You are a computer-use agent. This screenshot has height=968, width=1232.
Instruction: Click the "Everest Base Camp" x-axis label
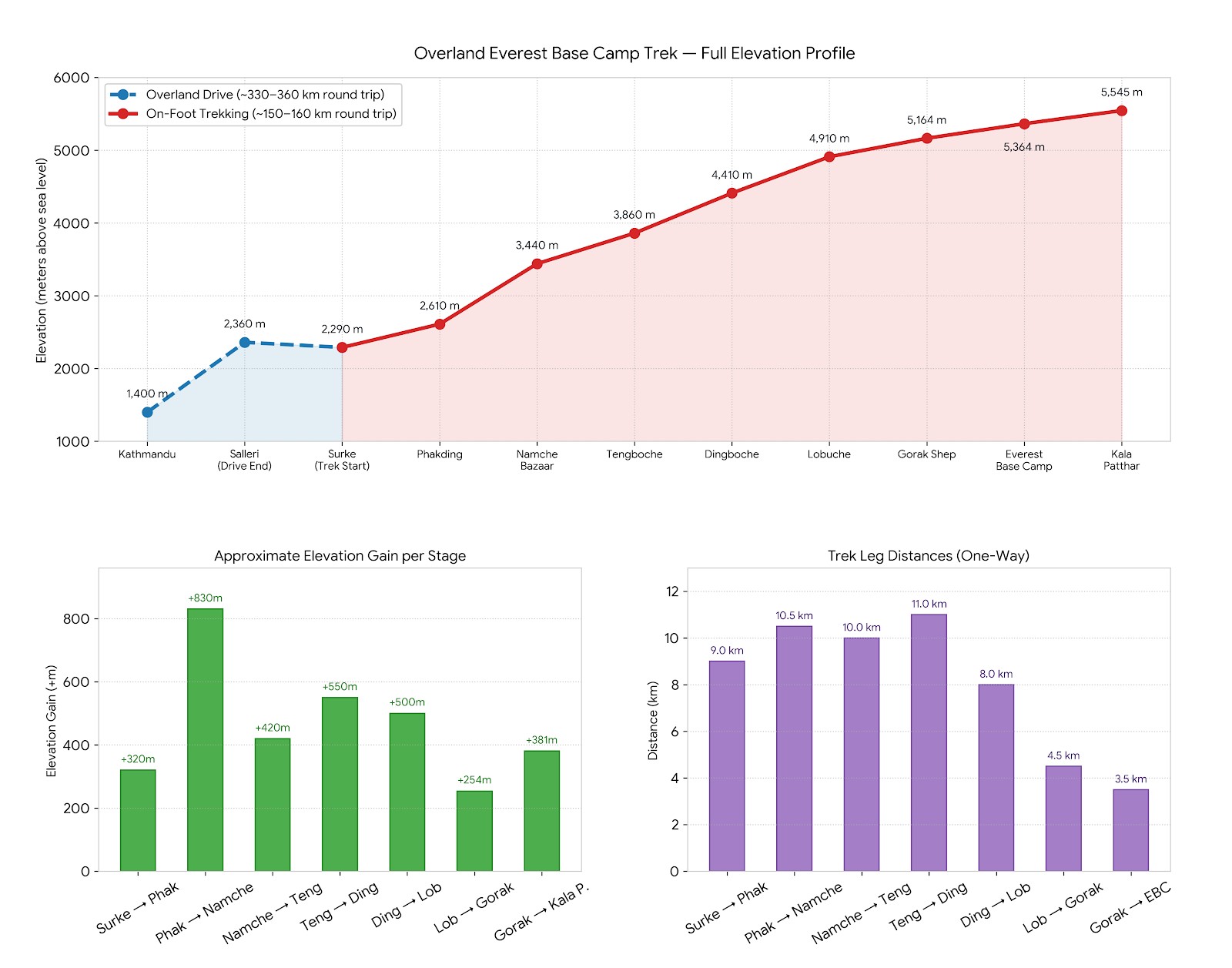click(1024, 460)
